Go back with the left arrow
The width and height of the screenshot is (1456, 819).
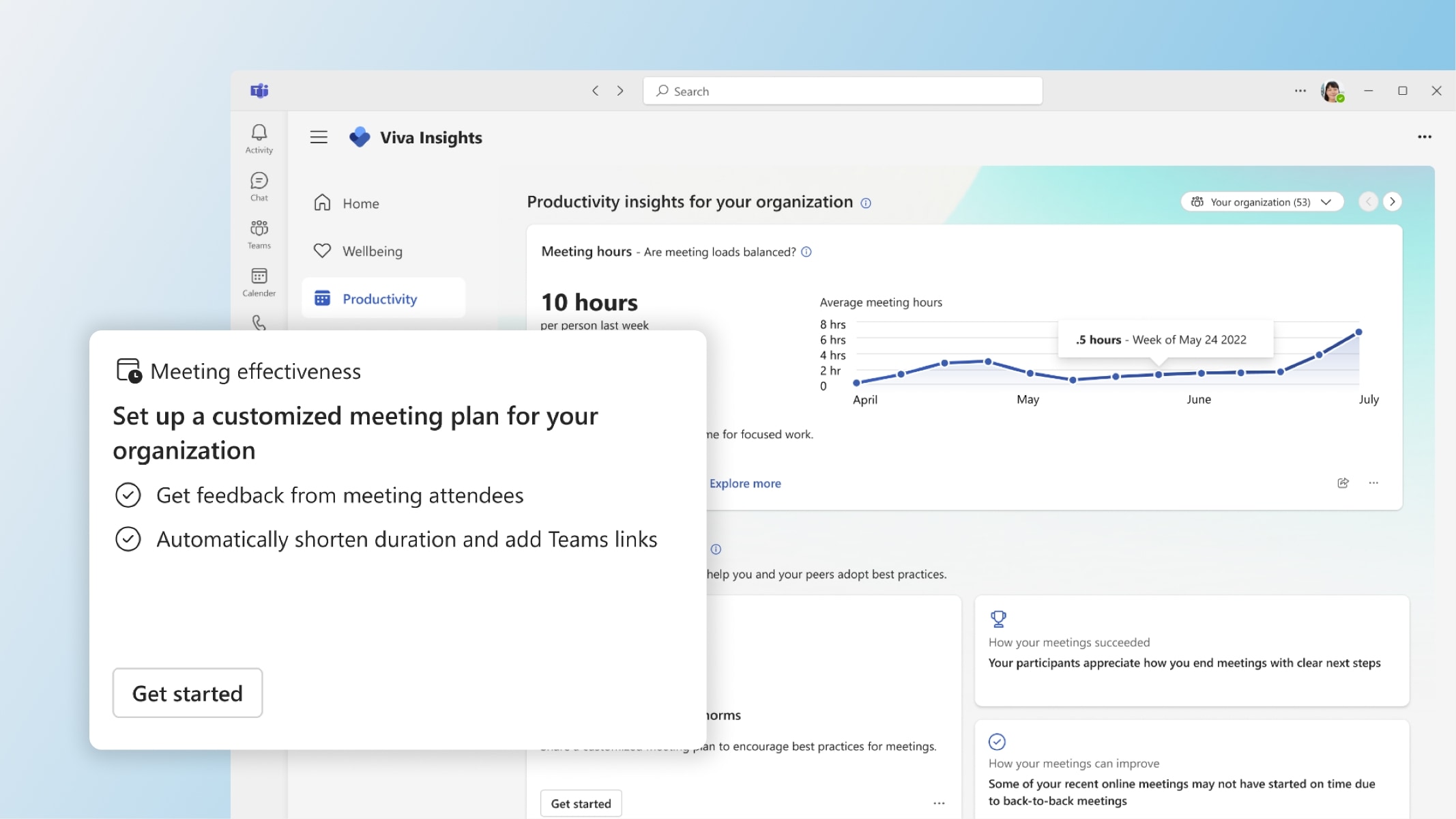(x=595, y=91)
